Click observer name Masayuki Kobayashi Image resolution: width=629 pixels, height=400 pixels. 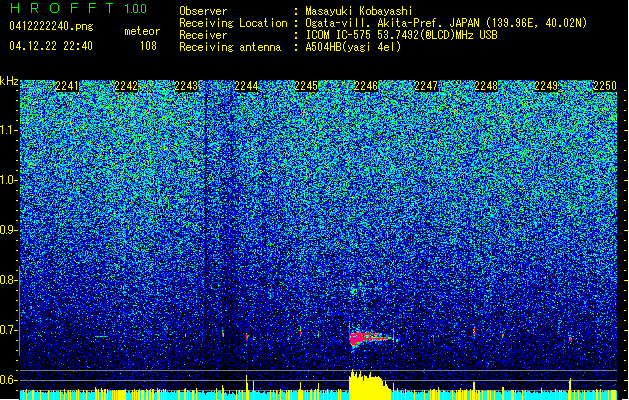click(x=359, y=11)
